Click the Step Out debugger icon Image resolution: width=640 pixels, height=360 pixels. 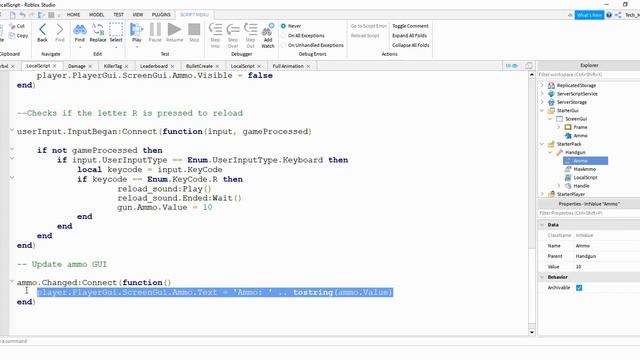coord(250,30)
